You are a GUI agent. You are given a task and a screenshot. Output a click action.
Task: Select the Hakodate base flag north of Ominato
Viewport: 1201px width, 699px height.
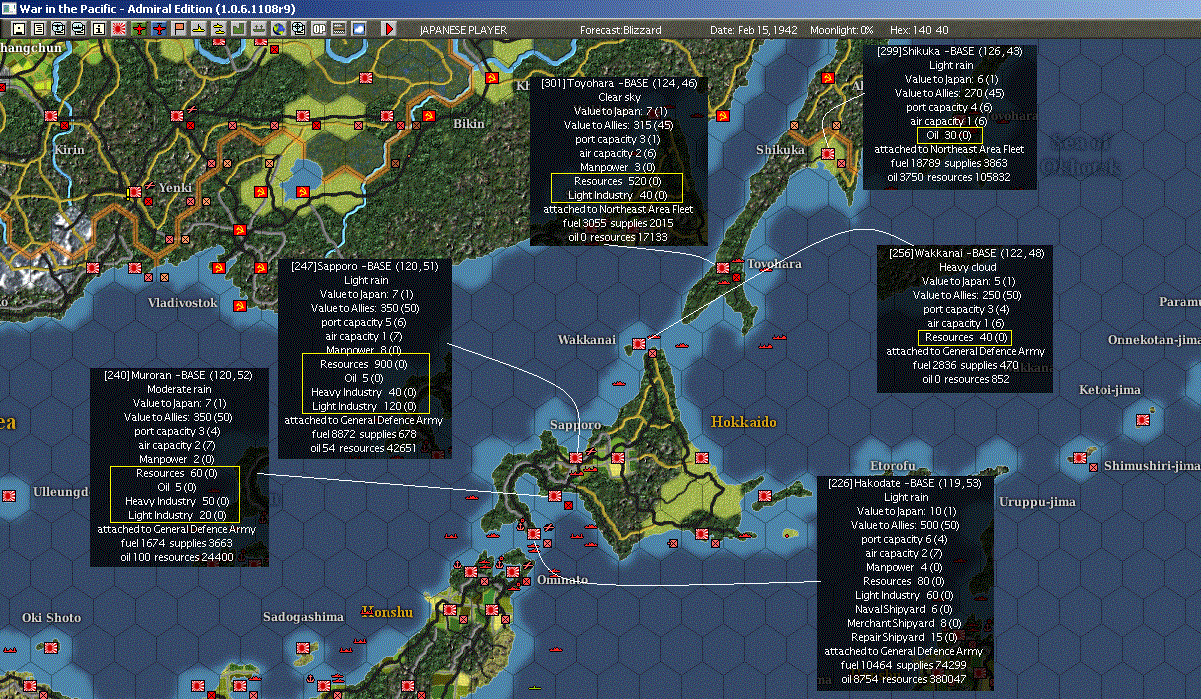coord(535,532)
